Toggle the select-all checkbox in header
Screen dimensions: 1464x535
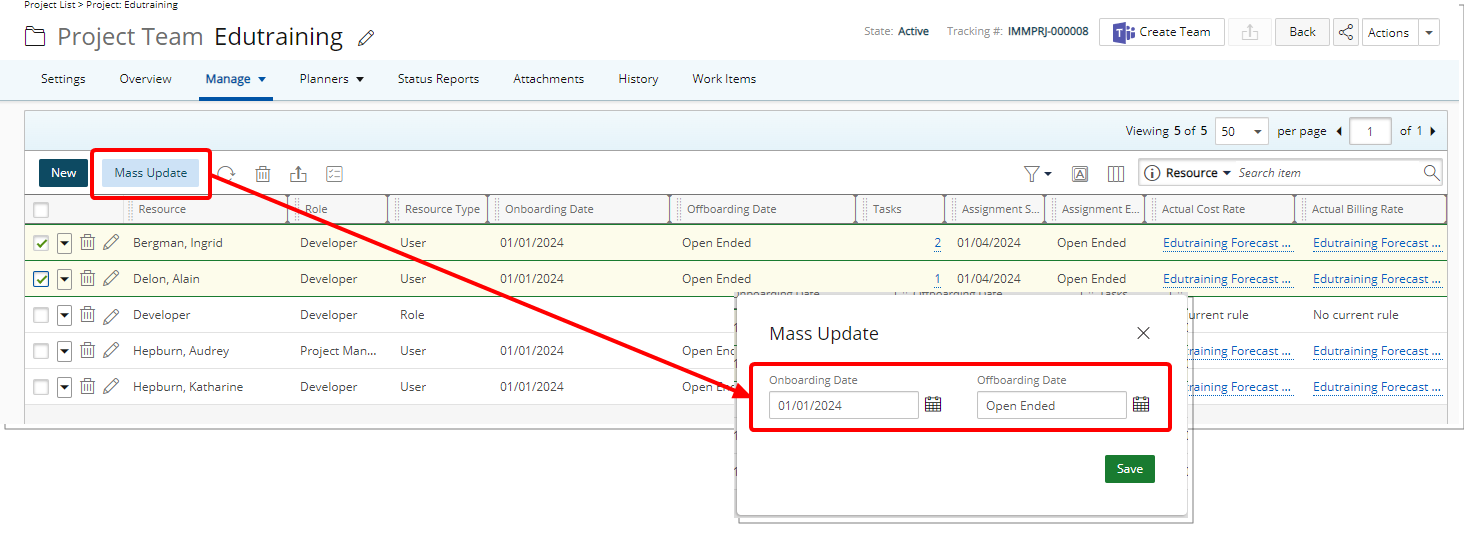coord(41,210)
